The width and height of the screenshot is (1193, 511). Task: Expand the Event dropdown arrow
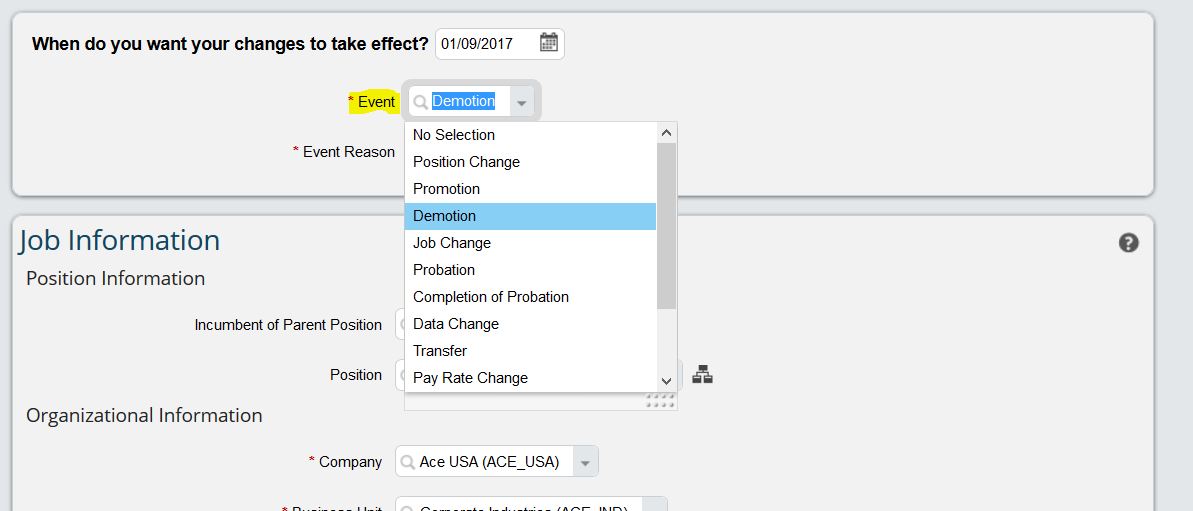click(521, 102)
